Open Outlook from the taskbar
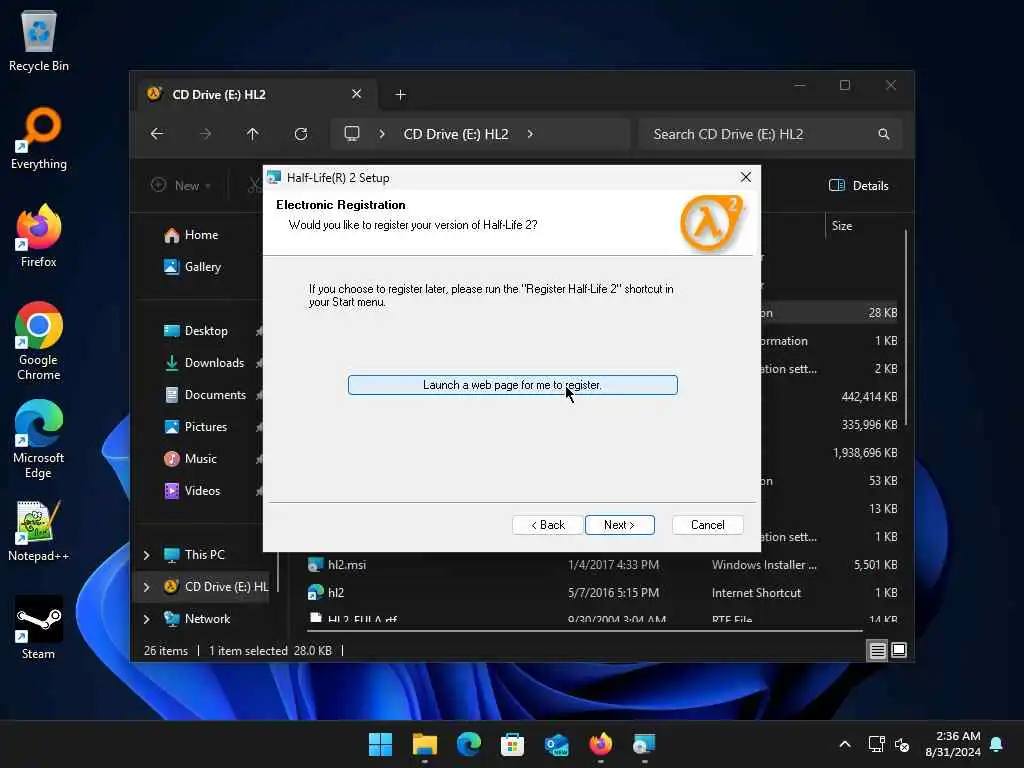1024x768 pixels. coord(556,744)
